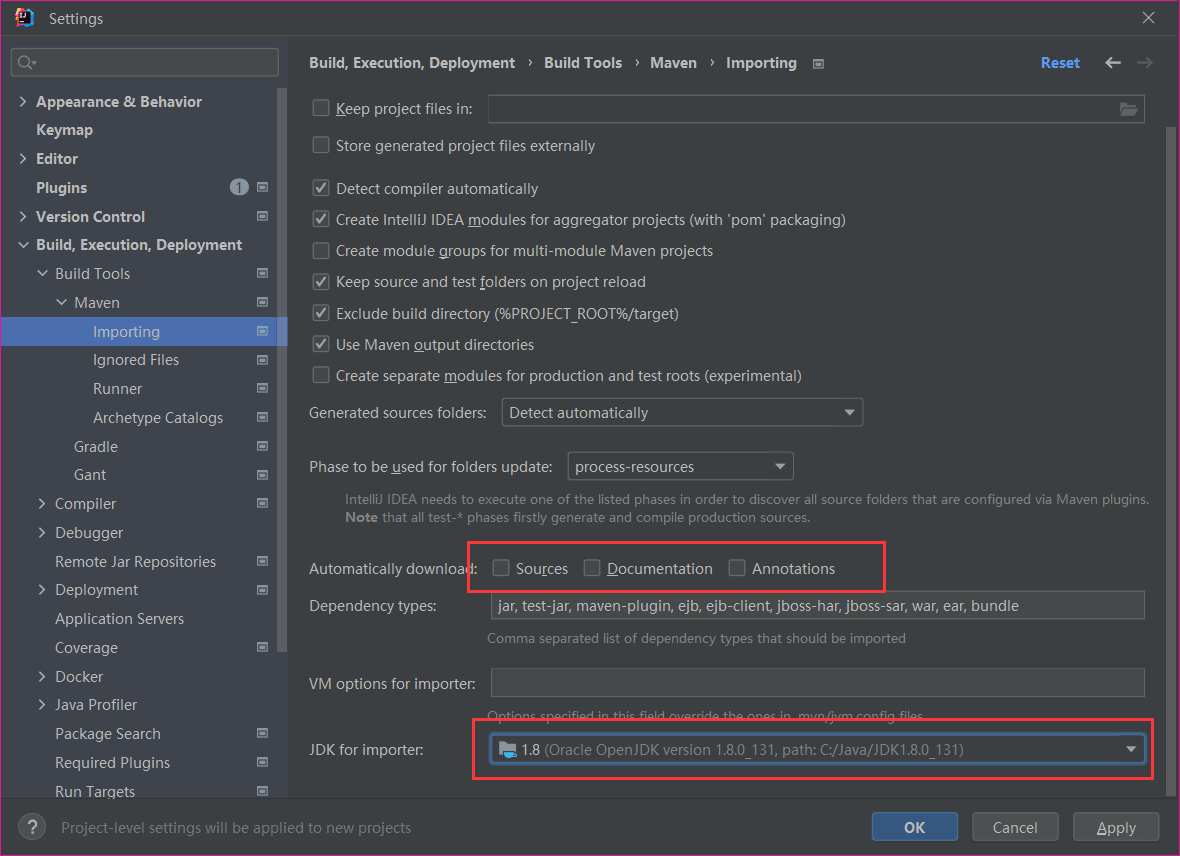Click project-level icon on Deployment row
This screenshot has height=856, width=1180.
coord(262,590)
